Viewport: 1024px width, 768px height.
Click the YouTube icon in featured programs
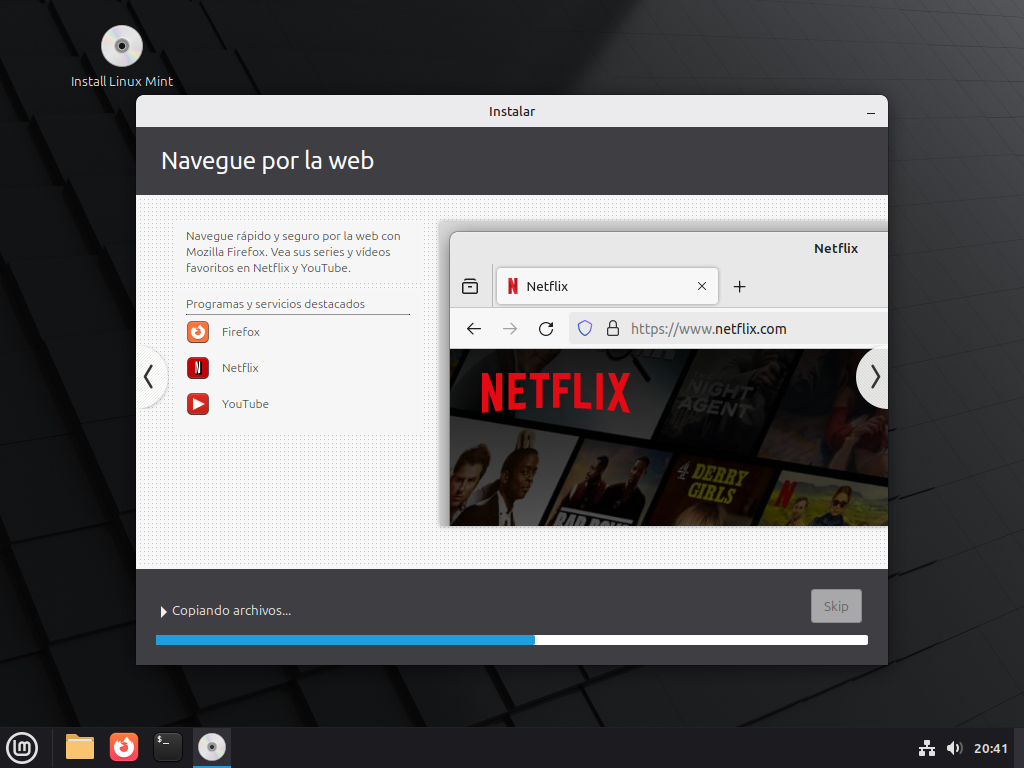coord(198,404)
